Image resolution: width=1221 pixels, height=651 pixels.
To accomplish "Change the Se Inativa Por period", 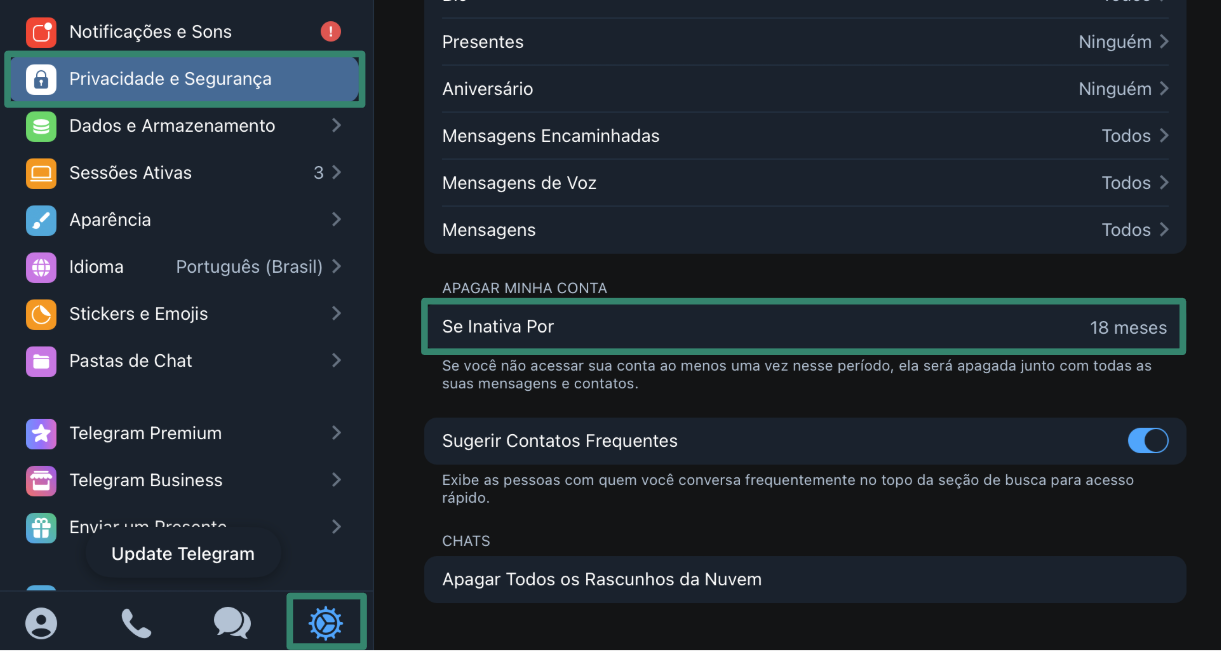I will (x=804, y=327).
